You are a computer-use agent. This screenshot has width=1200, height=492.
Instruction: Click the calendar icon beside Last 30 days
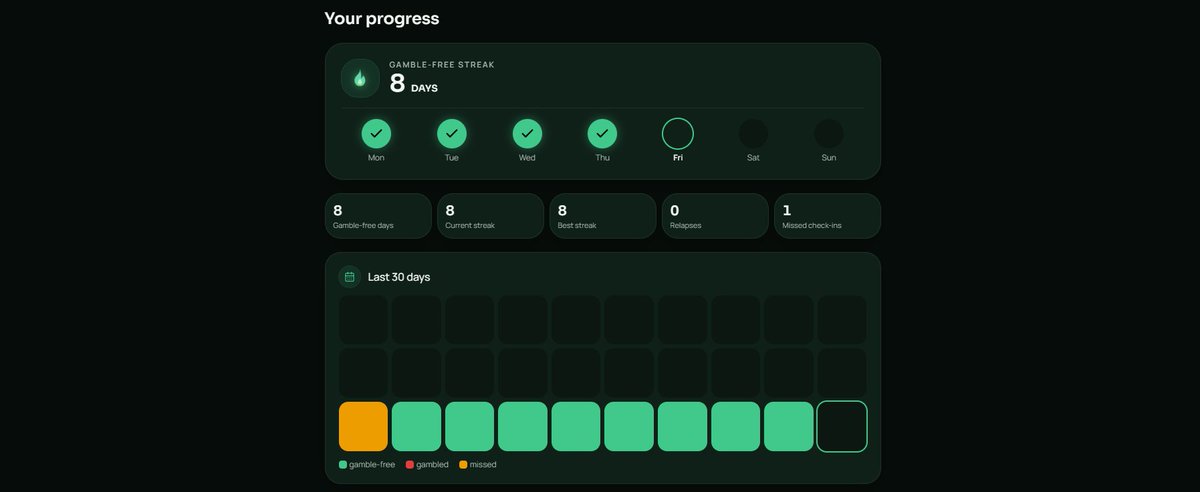[349, 277]
